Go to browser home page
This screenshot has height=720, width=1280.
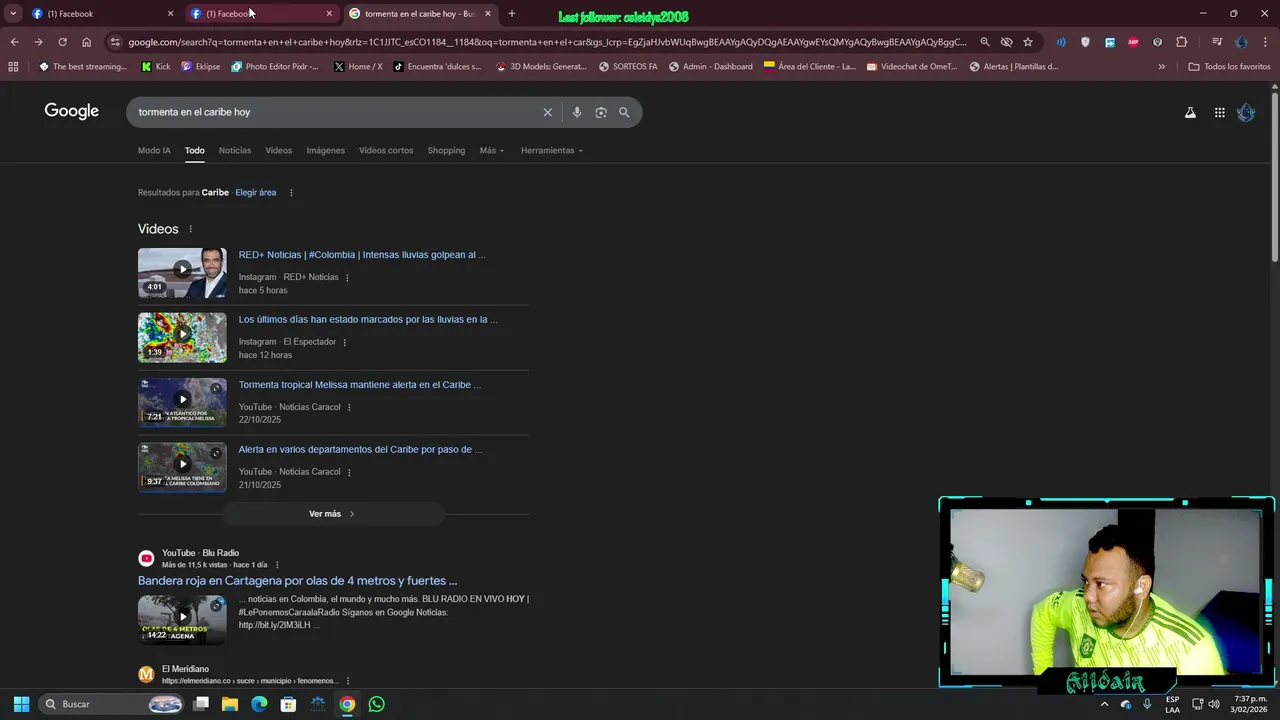[x=86, y=42]
